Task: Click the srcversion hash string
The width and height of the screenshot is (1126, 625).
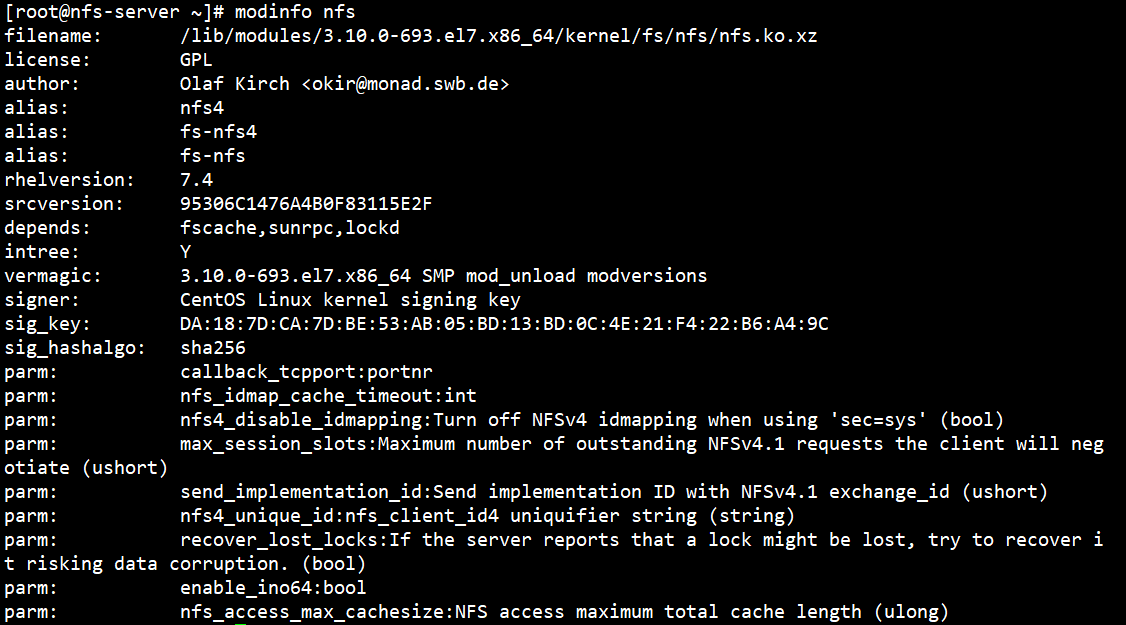Action: [x=306, y=204]
